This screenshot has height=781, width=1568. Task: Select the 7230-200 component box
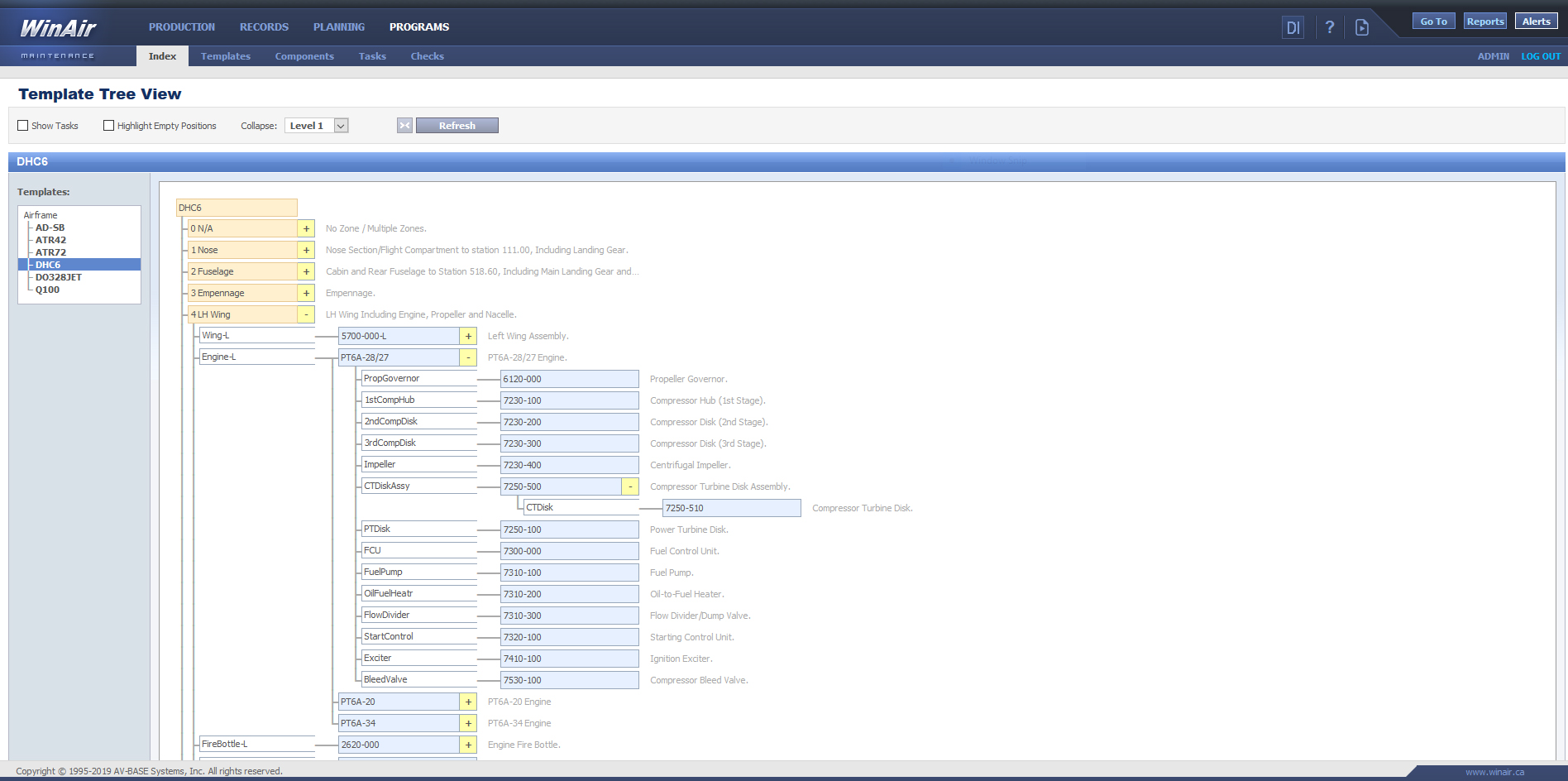coord(570,422)
